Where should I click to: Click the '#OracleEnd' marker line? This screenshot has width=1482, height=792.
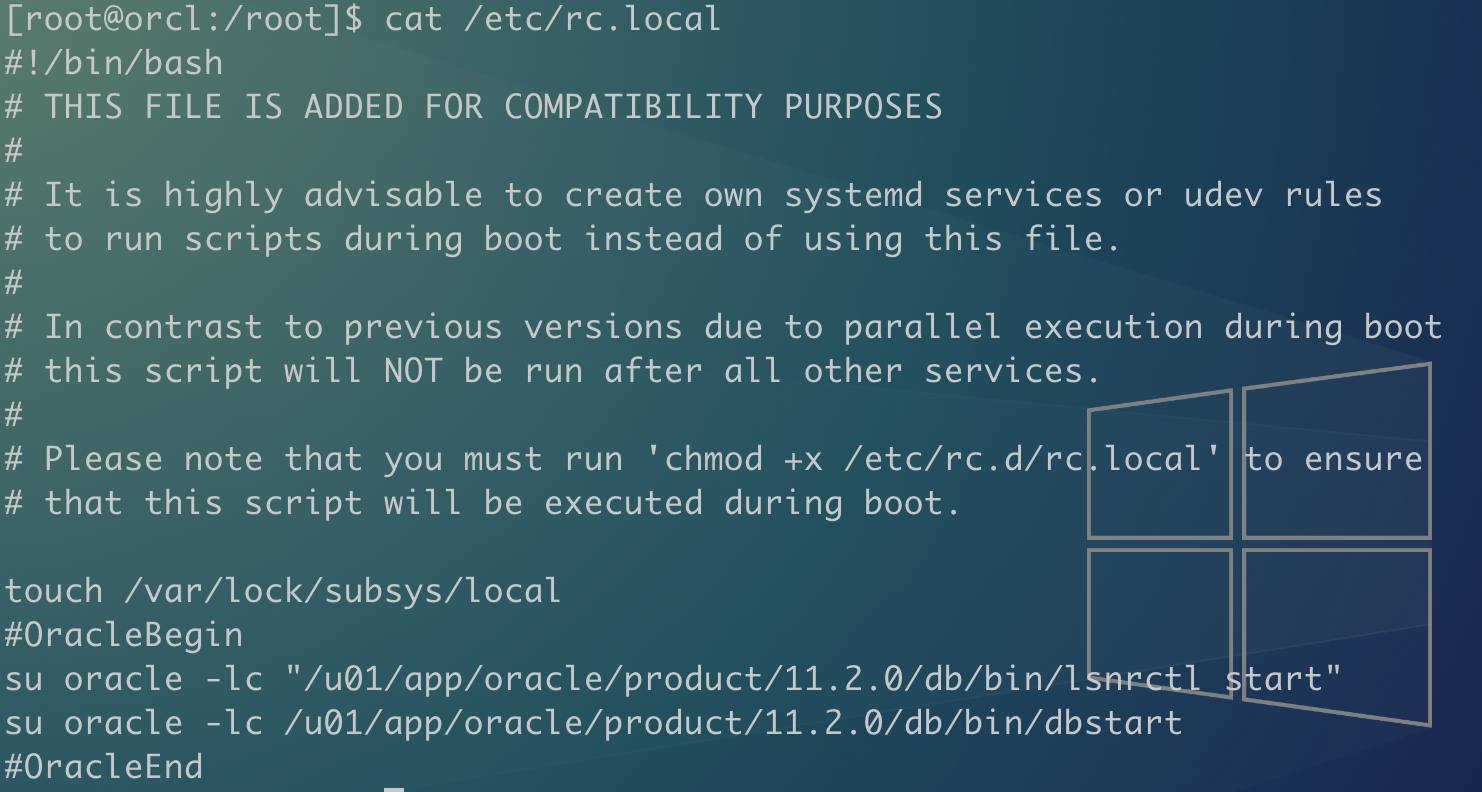(x=103, y=767)
